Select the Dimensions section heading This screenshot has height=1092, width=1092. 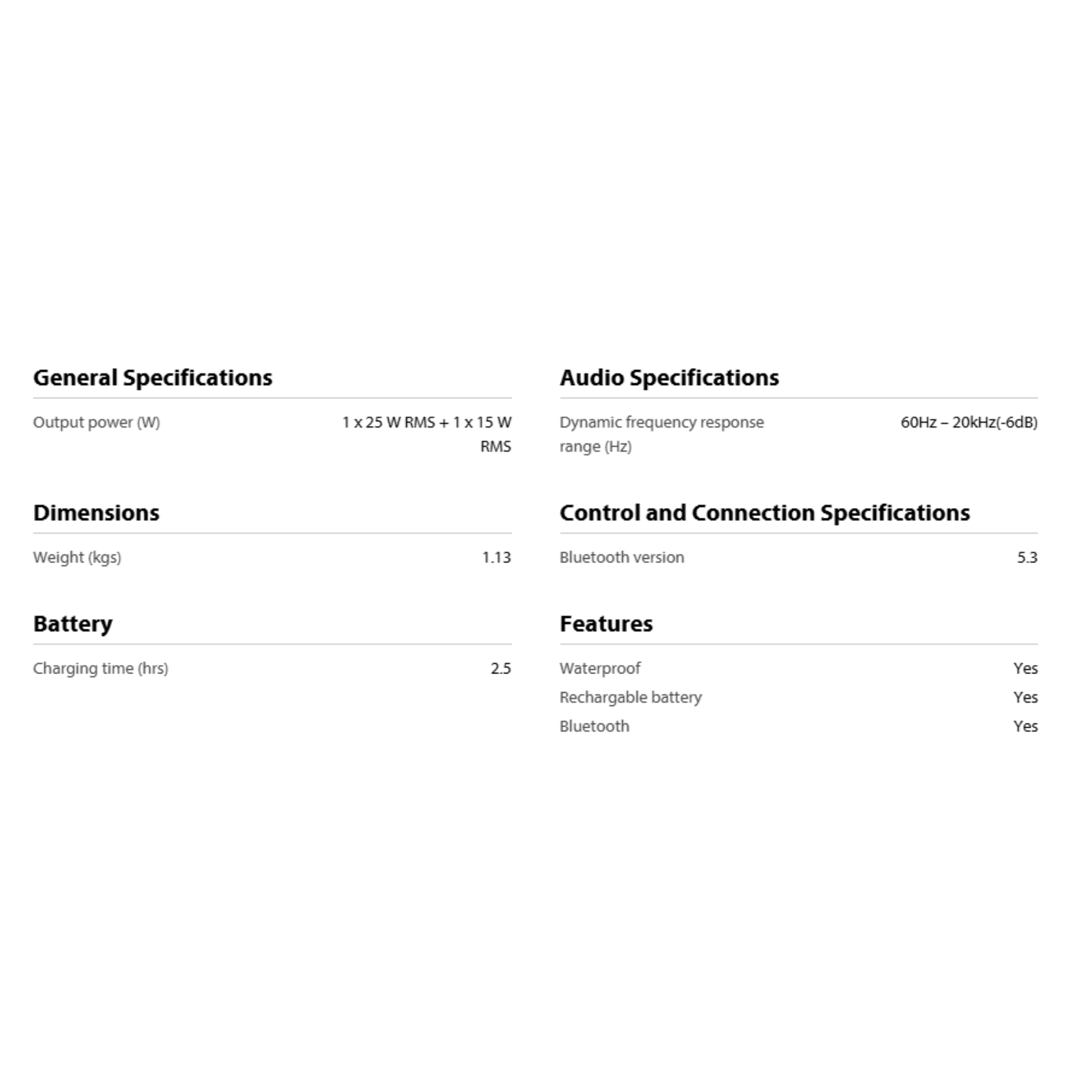(96, 512)
